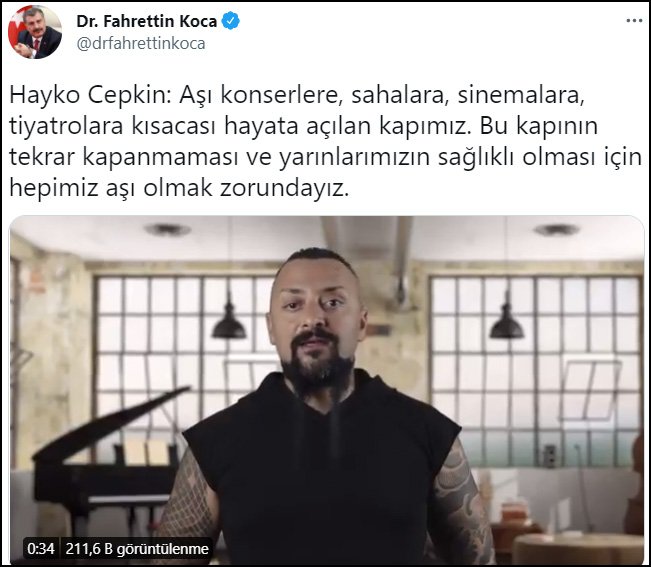Open Dr. Fahrettin Koca's profile avatar

[x=35, y=32]
